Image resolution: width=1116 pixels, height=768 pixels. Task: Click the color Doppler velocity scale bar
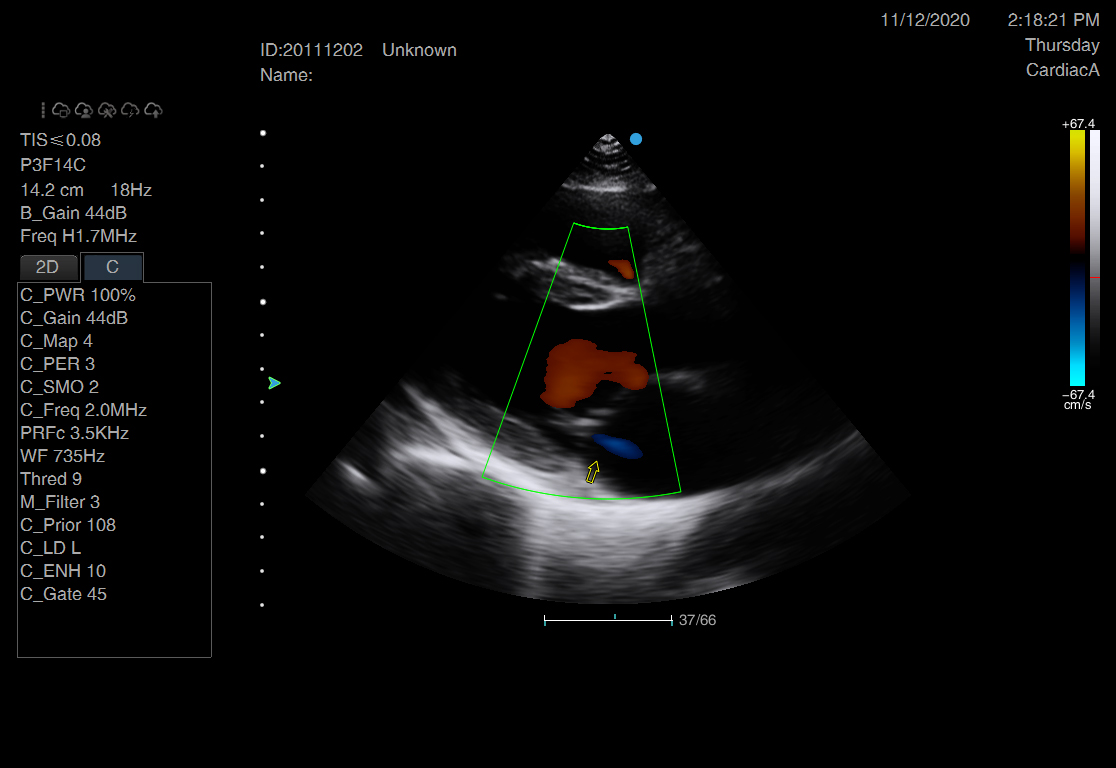[x=1076, y=258]
